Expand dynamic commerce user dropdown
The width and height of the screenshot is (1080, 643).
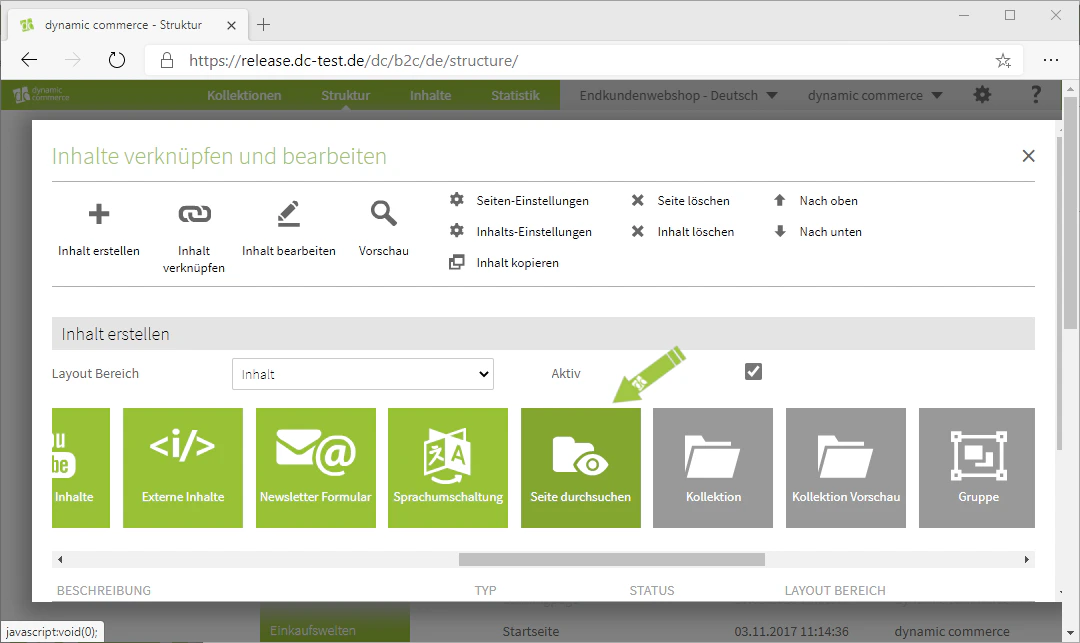(x=875, y=96)
